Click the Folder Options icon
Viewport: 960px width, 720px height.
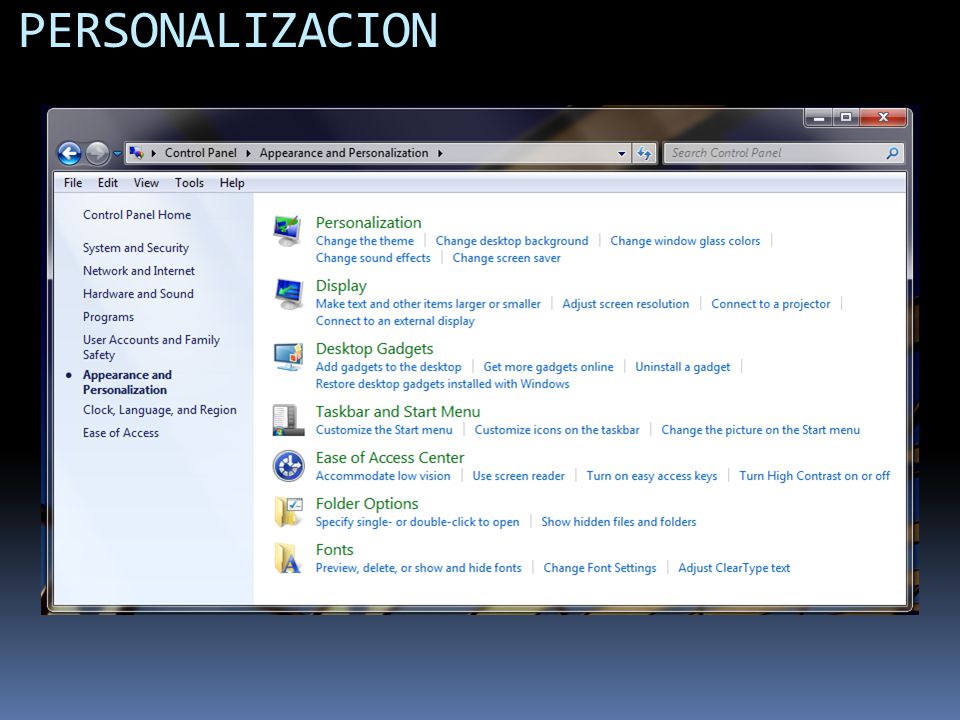coord(288,512)
